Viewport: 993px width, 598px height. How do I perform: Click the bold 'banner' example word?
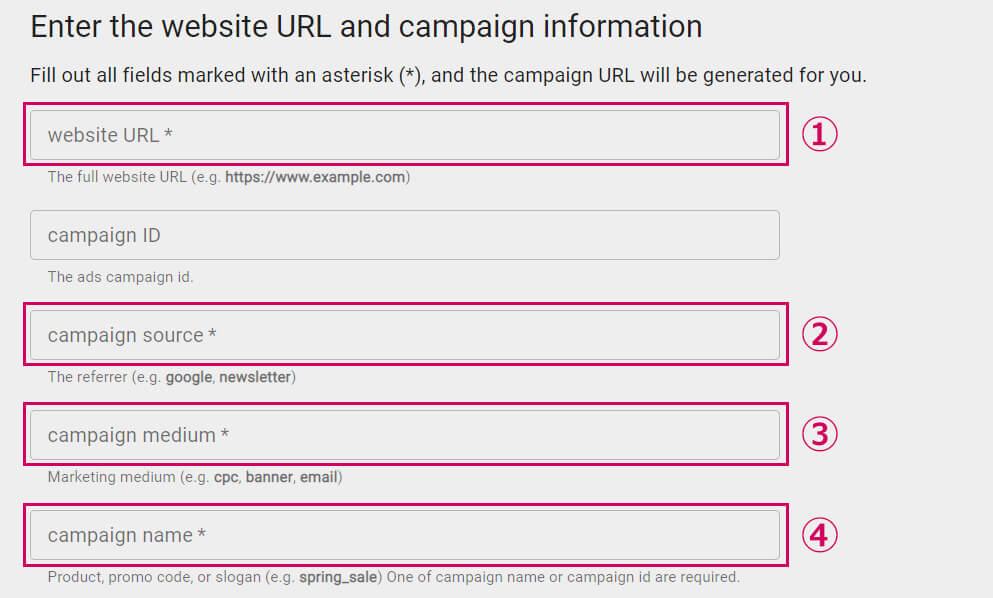pos(270,477)
